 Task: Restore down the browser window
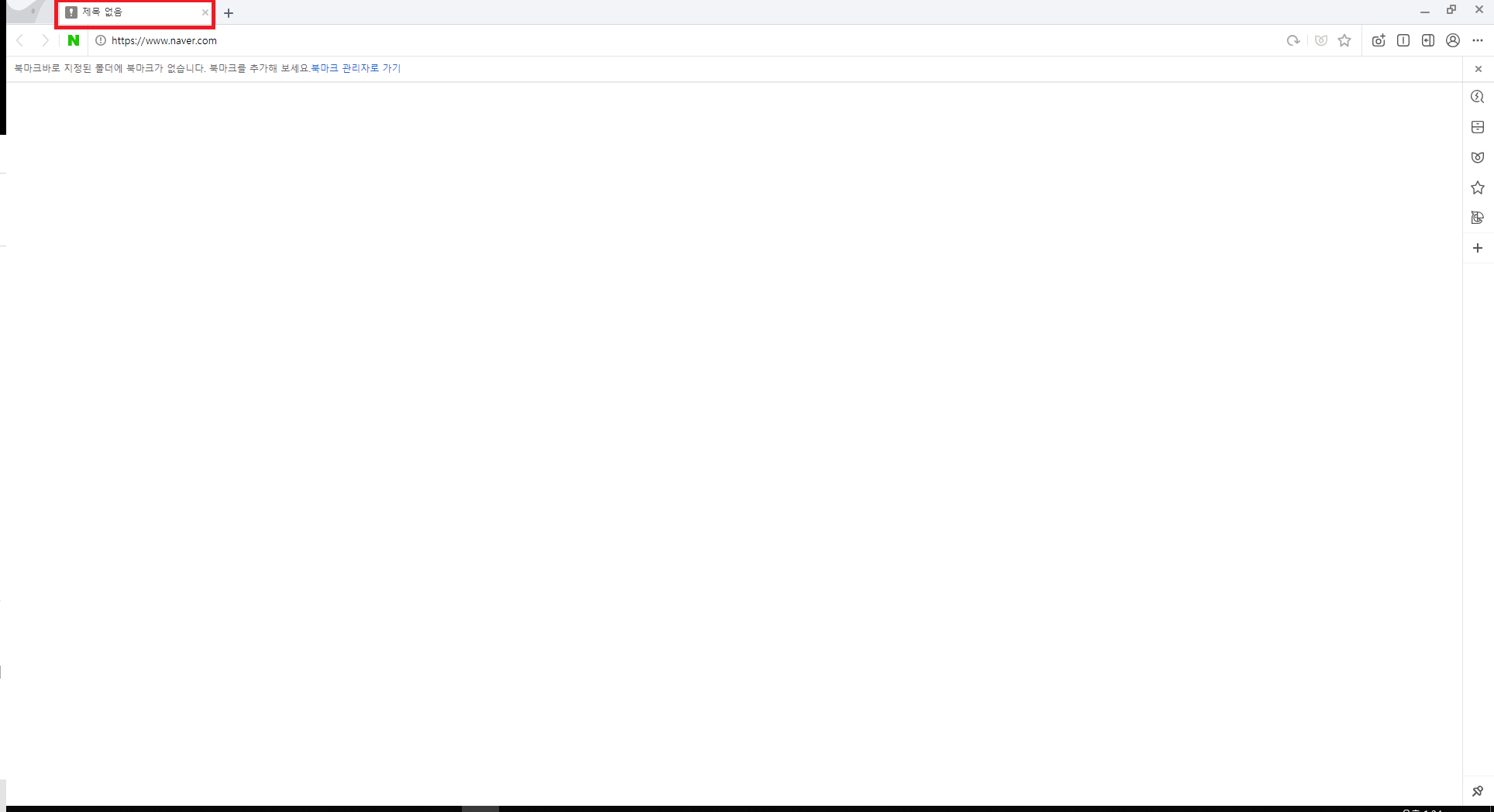(x=1451, y=10)
